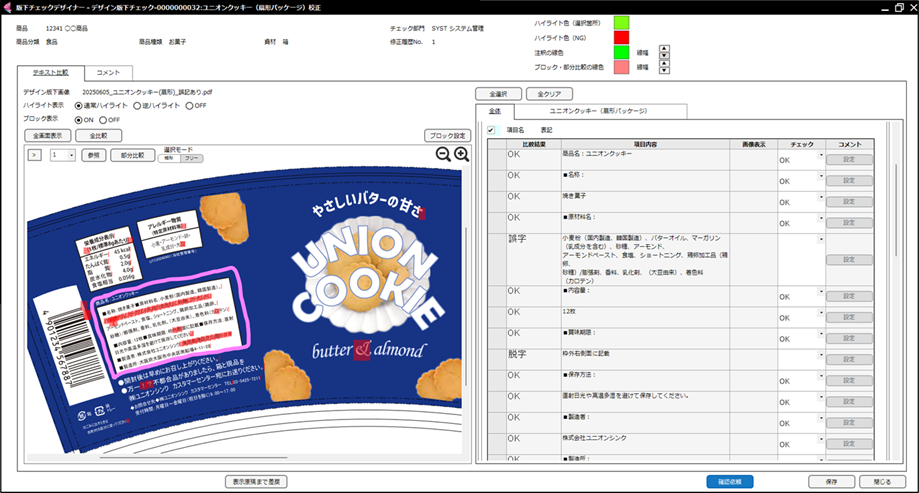Click the results table vertical scrollbar
The image size is (919, 493).
896,211
